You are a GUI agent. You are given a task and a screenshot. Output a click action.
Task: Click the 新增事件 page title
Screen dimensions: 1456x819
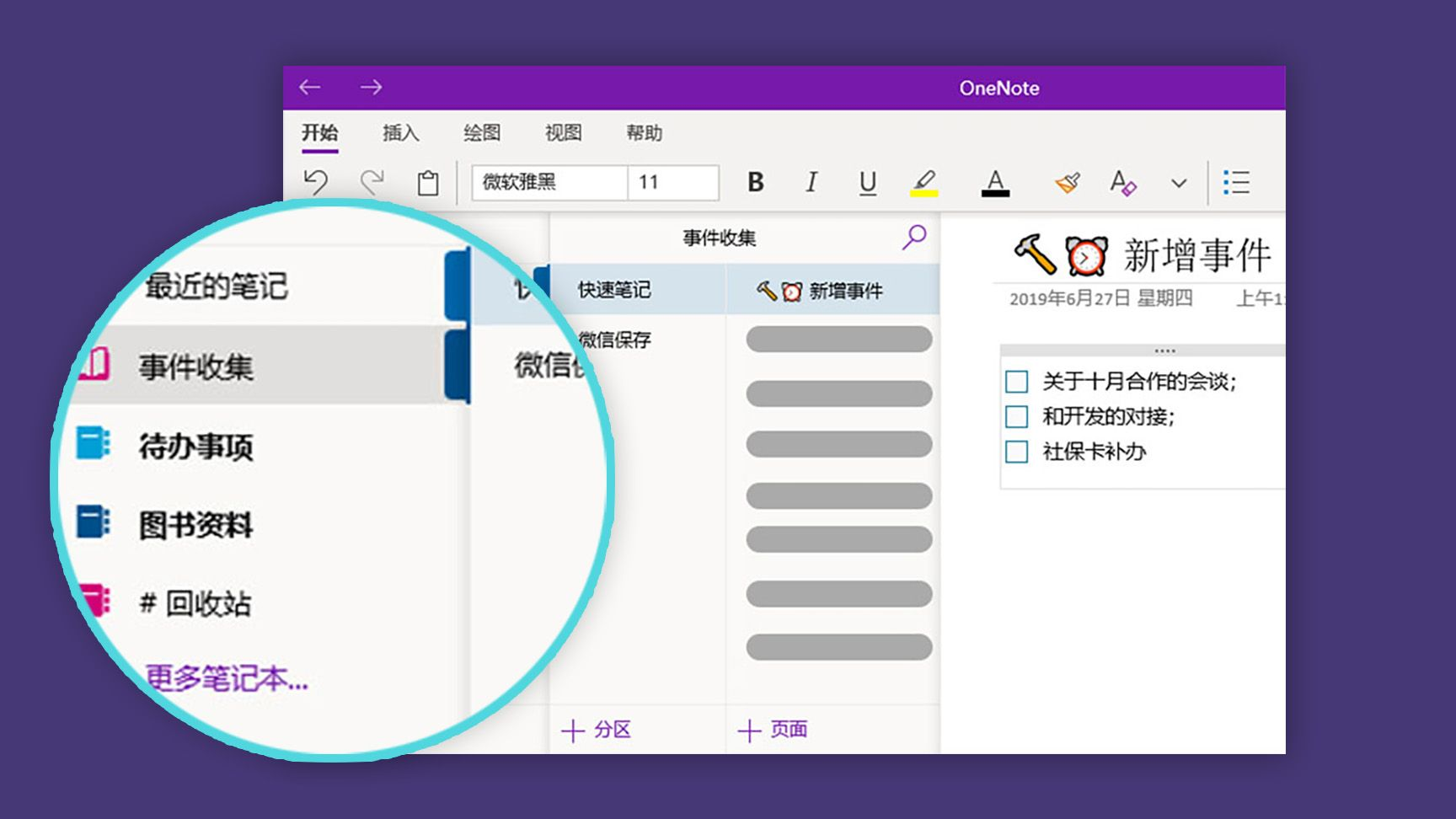click(1197, 255)
